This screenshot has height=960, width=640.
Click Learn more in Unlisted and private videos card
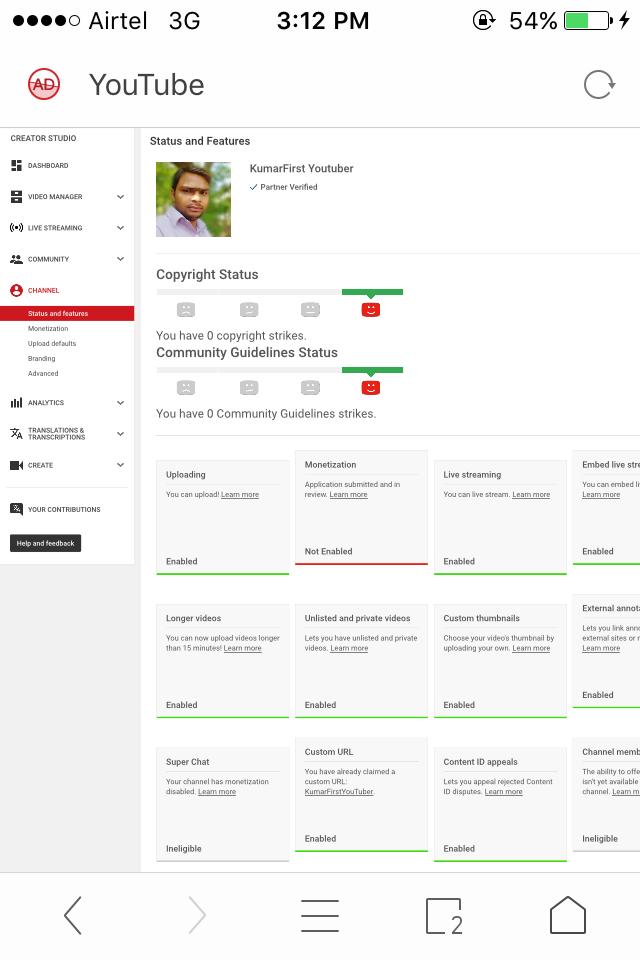pyautogui.click(x=349, y=648)
